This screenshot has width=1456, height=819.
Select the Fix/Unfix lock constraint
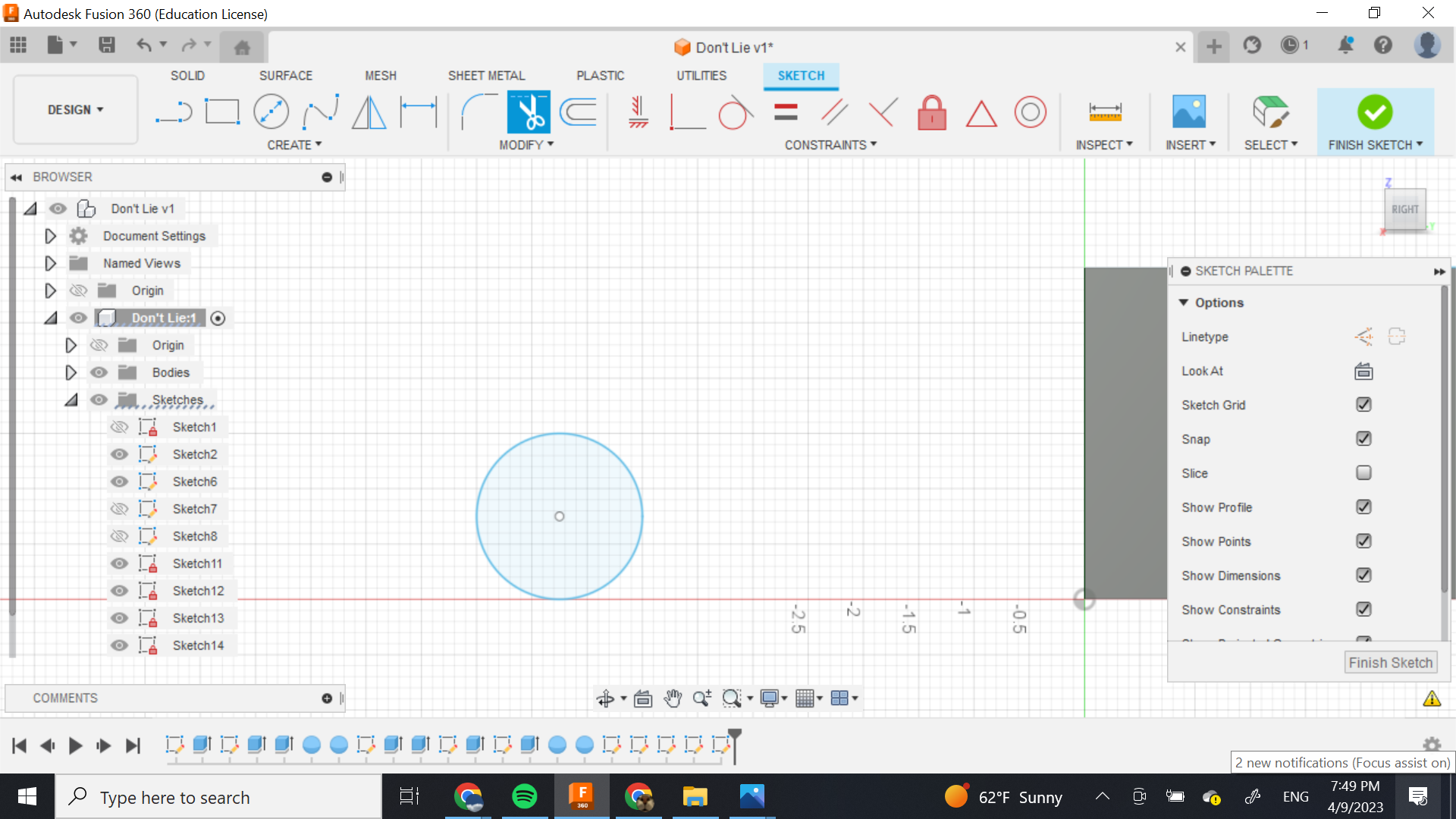coord(931,112)
